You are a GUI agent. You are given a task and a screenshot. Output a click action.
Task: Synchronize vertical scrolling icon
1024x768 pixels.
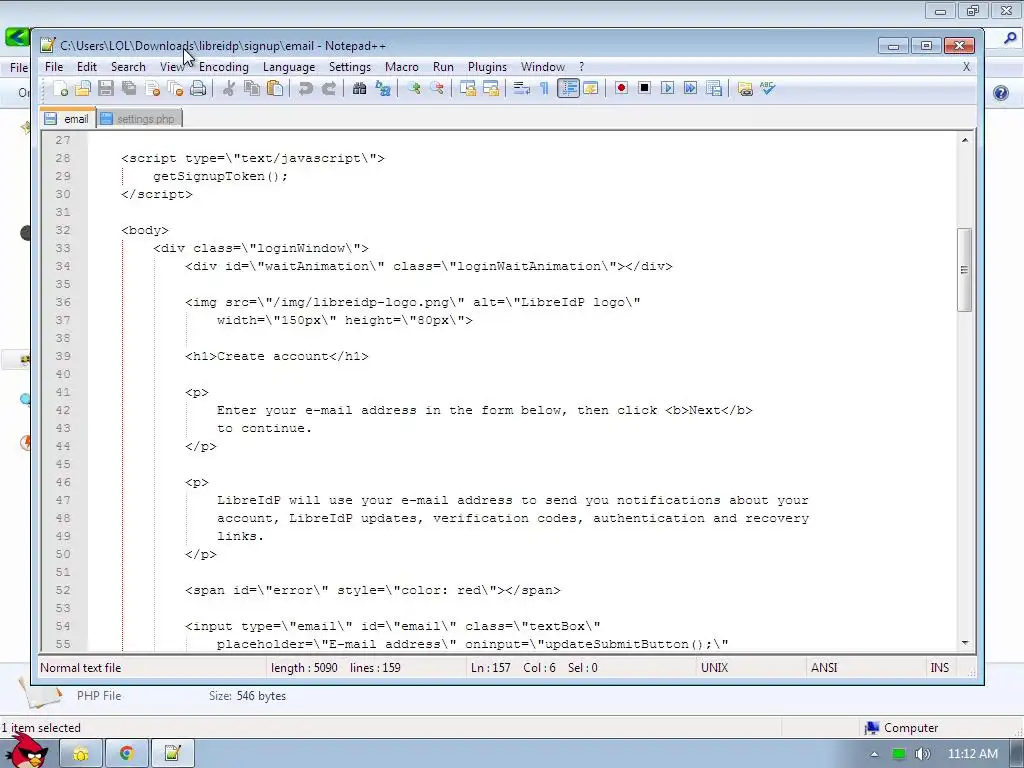468,89
